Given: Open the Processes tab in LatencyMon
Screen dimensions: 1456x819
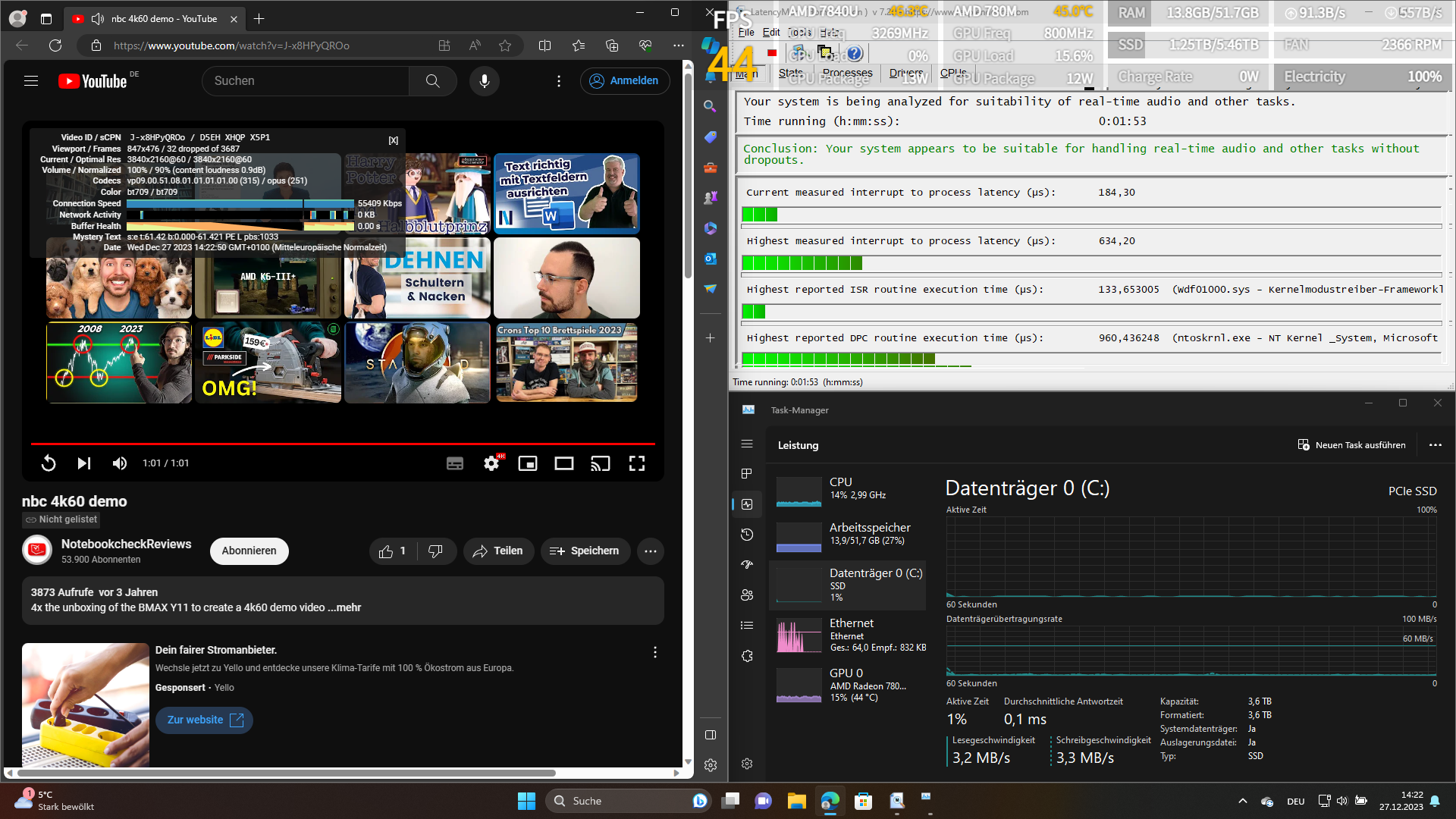Looking at the screenshot, I should coord(847,73).
